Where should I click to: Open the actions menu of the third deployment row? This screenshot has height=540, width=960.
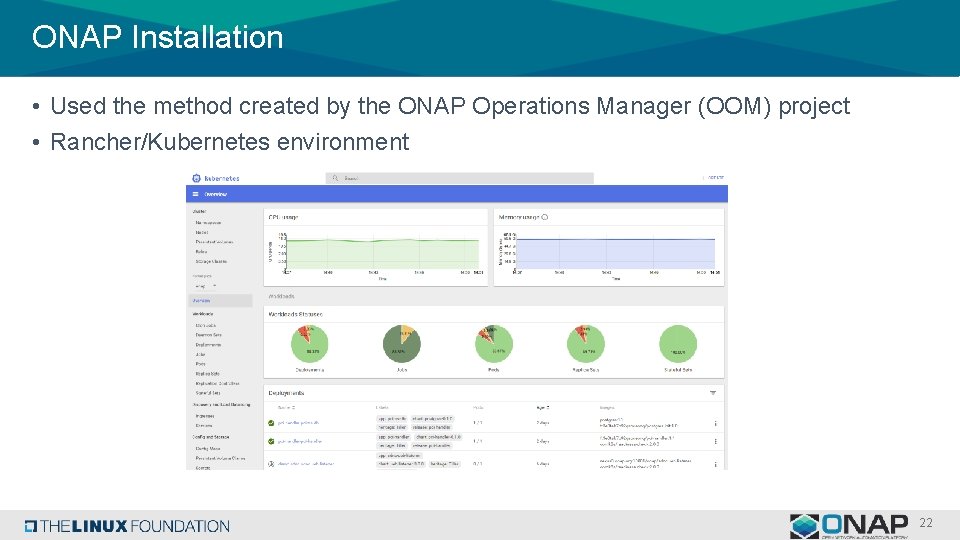(x=715, y=464)
